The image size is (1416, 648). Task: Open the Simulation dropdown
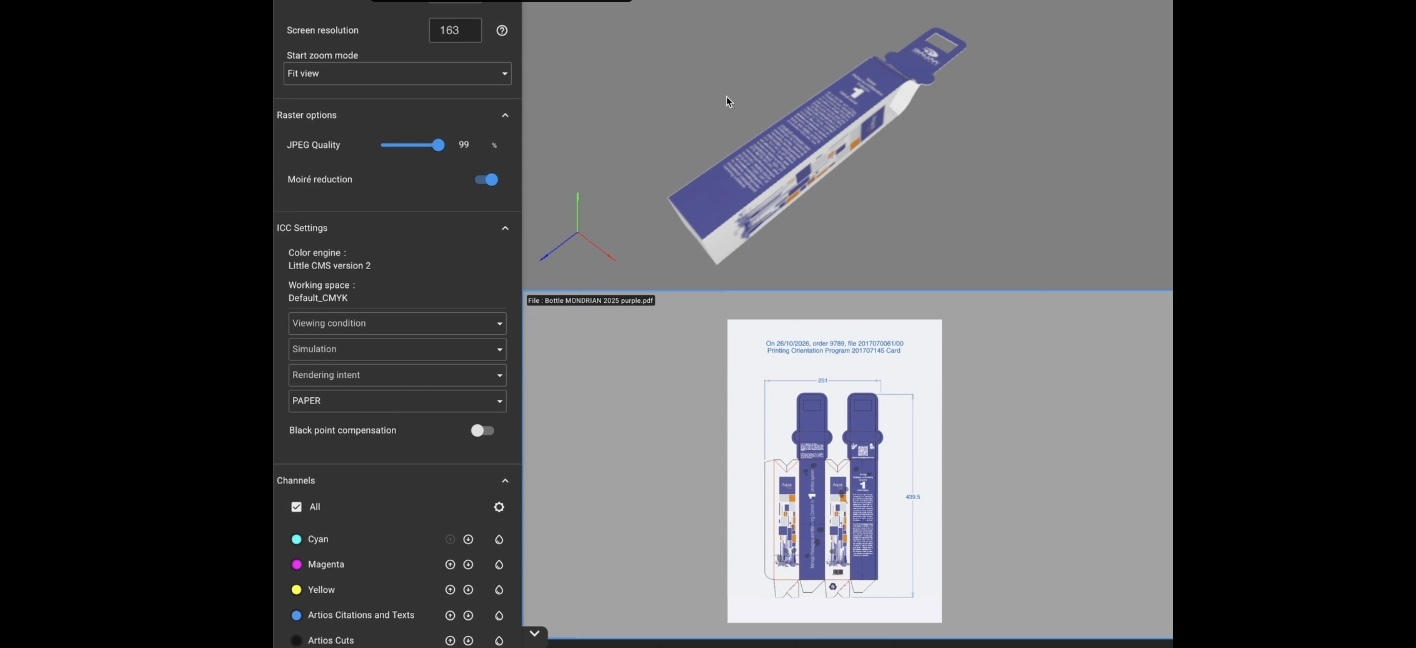tap(397, 349)
